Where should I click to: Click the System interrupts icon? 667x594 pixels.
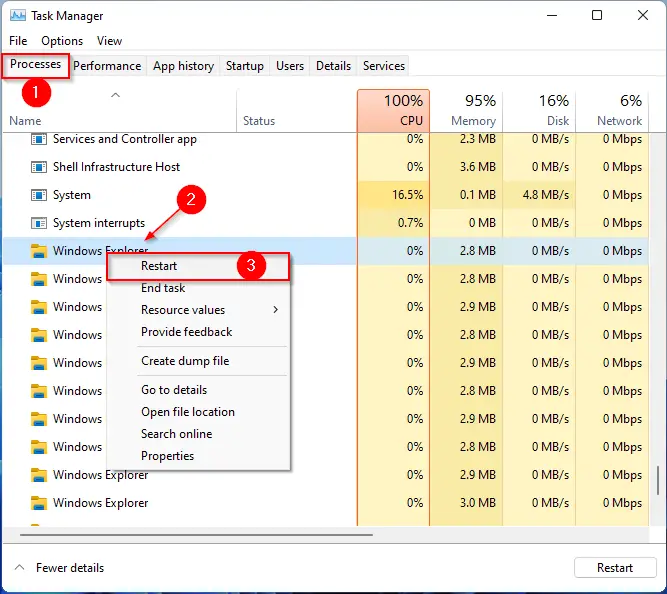click(x=39, y=223)
